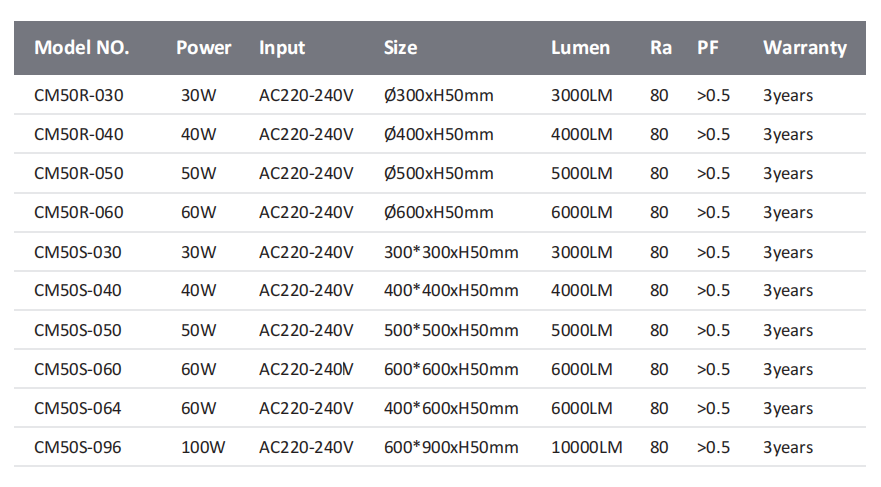Select the 10000LM lumen value

(x=586, y=448)
